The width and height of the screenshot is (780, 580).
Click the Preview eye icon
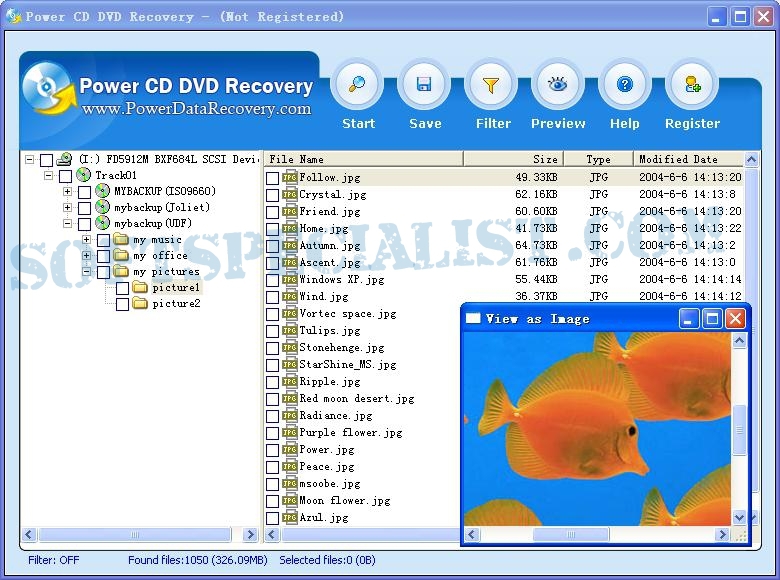point(558,86)
